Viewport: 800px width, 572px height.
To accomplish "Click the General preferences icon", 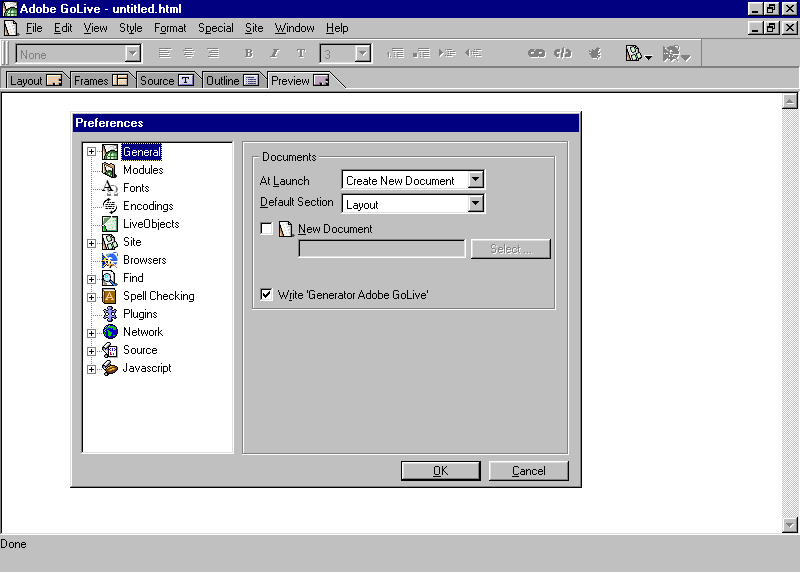I will click(x=110, y=152).
